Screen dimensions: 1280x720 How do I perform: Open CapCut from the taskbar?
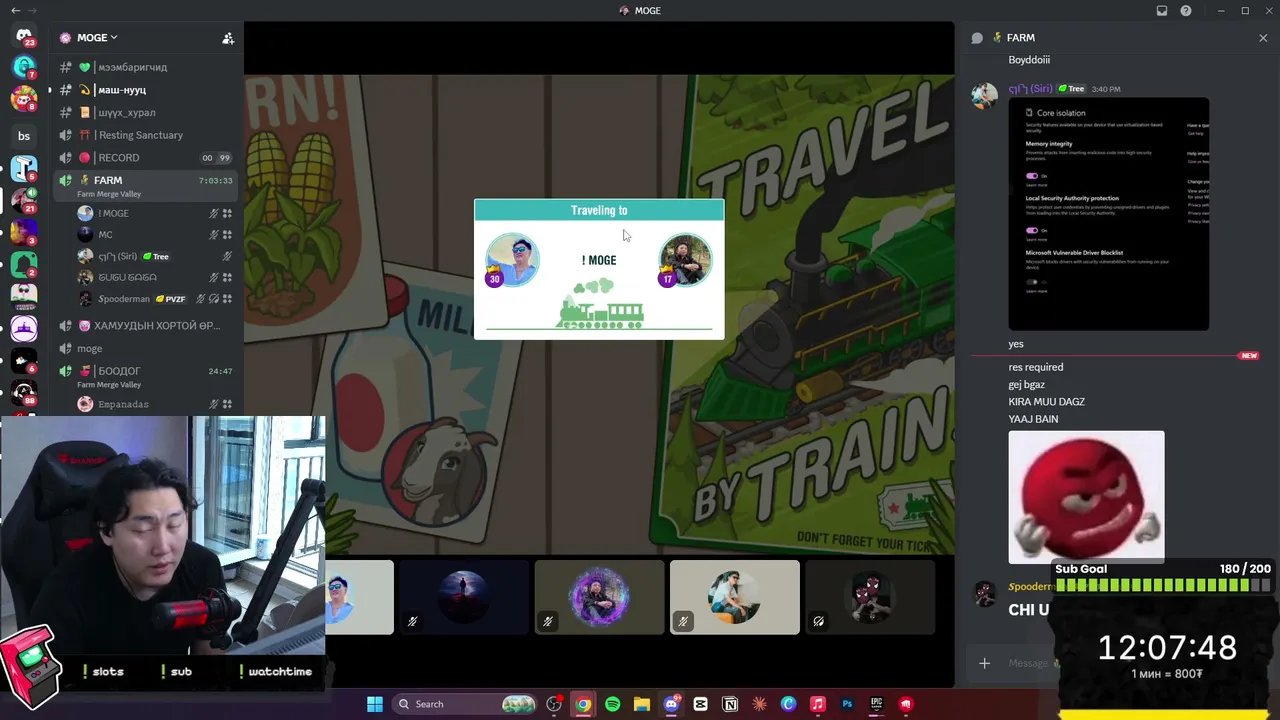(x=700, y=704)
